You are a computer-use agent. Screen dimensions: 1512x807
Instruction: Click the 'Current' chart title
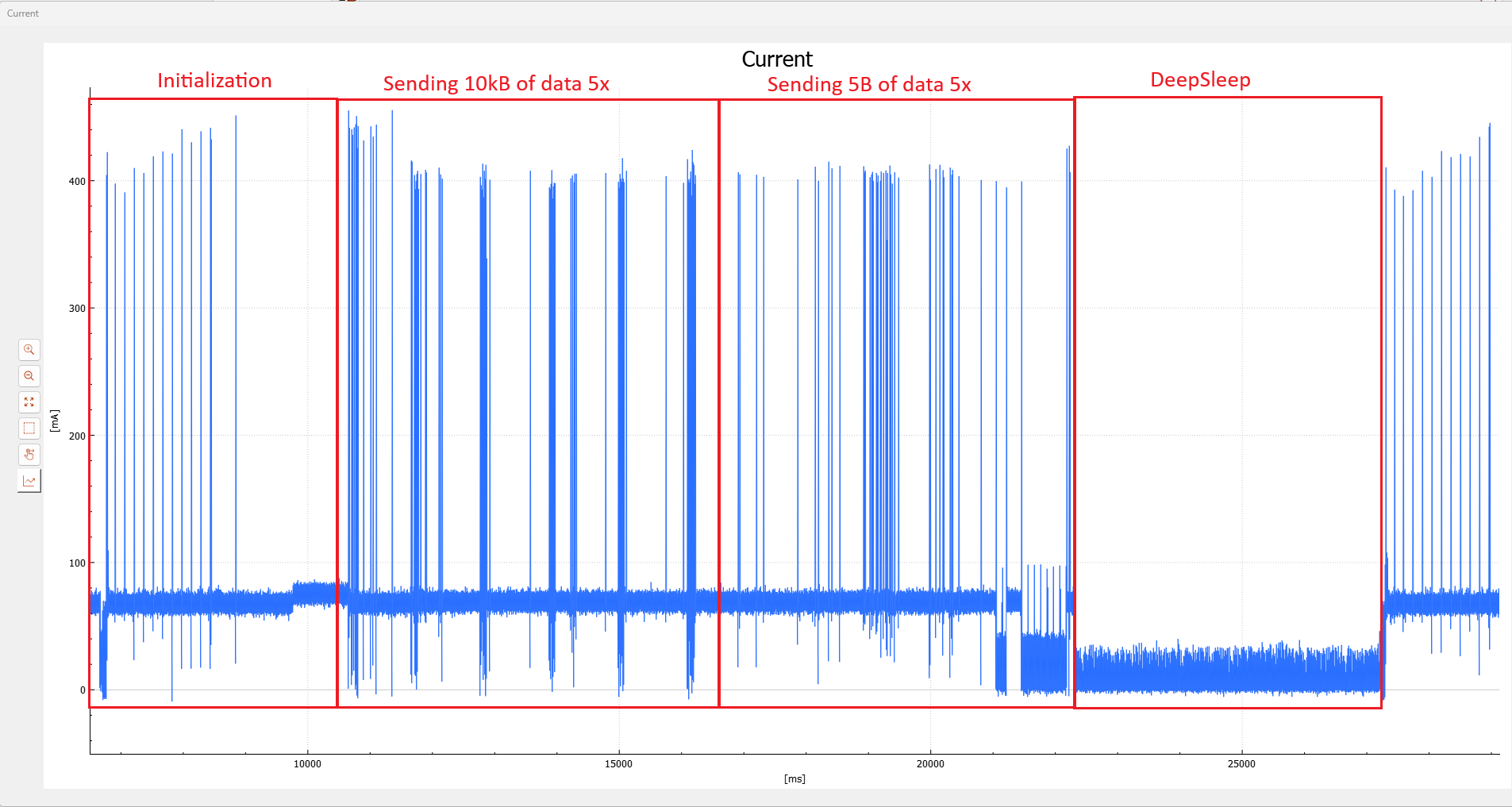(x=777, y=60)
